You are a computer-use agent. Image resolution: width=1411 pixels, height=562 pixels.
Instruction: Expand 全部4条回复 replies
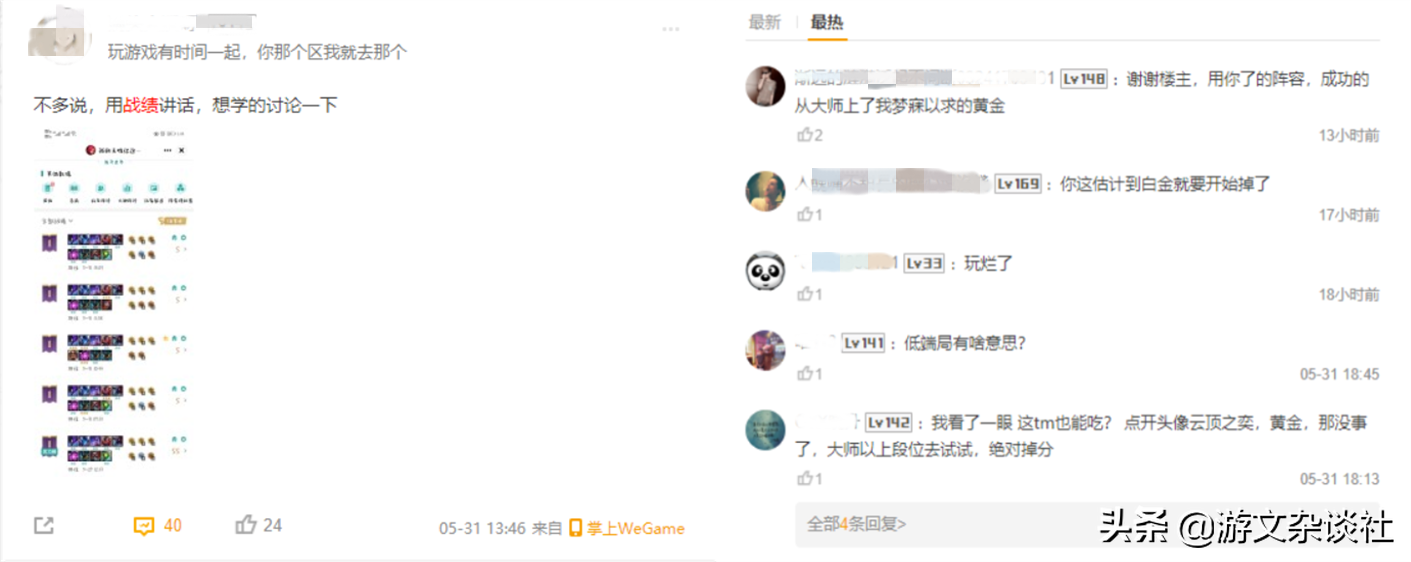pyautogui.click(x=857, y=523)
